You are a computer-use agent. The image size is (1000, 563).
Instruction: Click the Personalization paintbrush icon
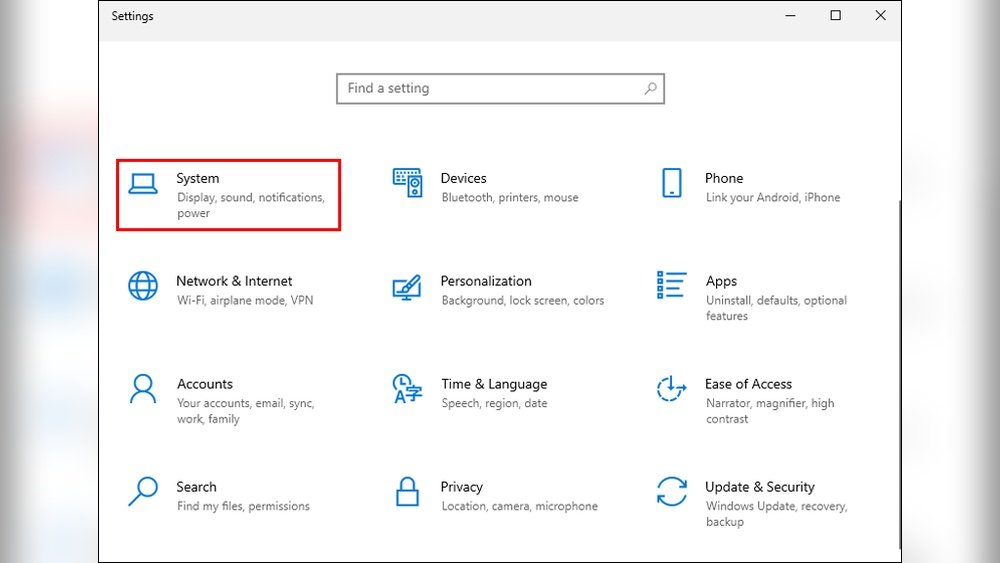click(407, 288)
